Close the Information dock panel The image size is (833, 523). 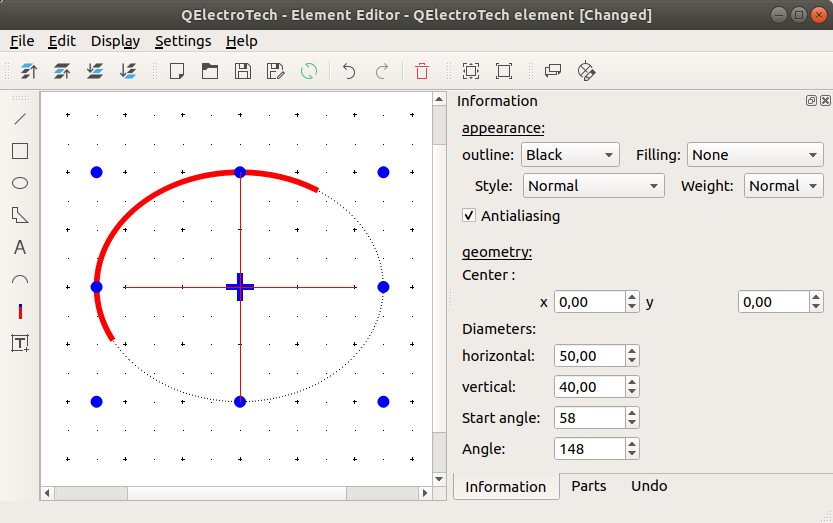(825, 100)
